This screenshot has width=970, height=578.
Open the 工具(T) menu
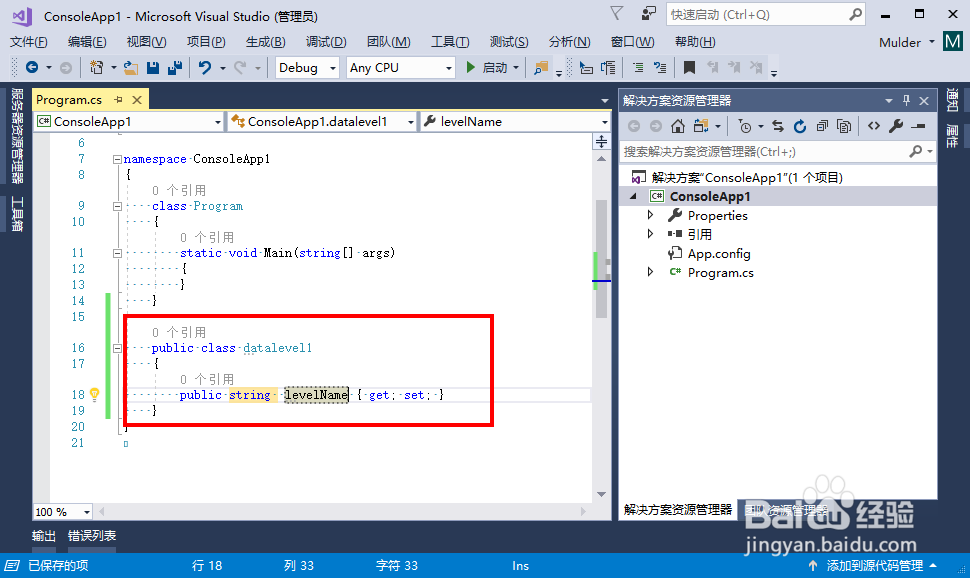pyautogui.click(x=450, y=41)
